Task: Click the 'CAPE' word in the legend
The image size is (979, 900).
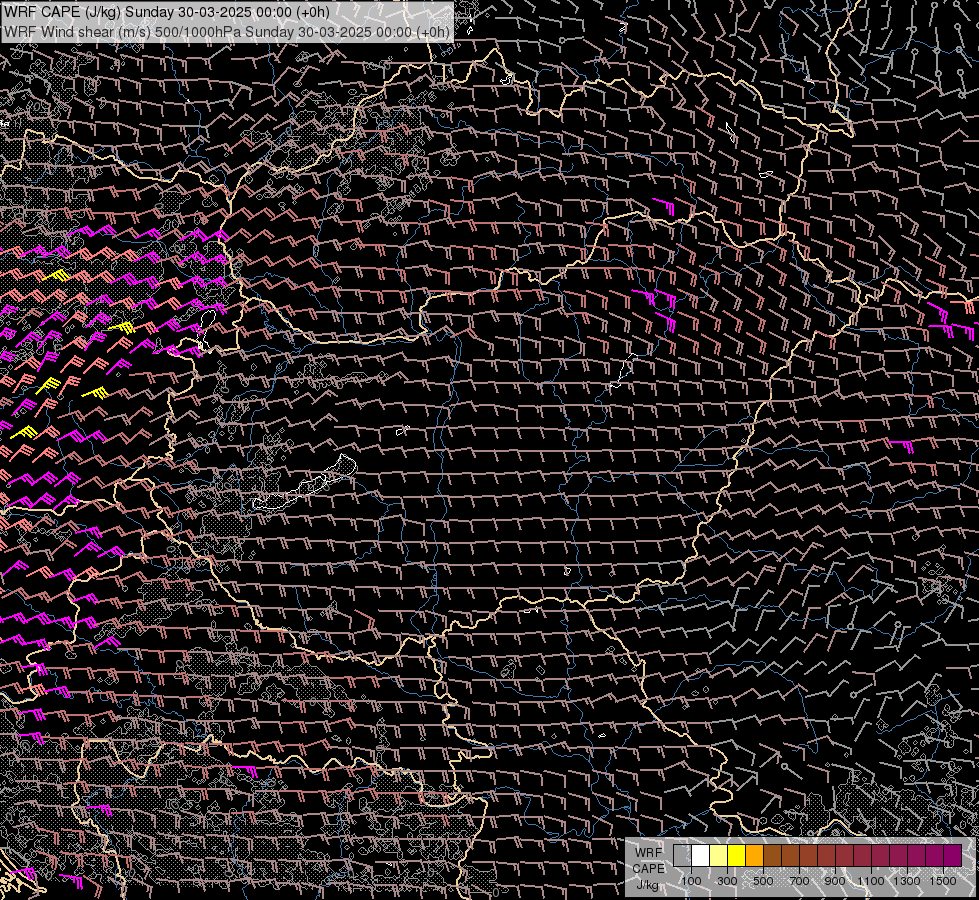Action: pos(649,869)
